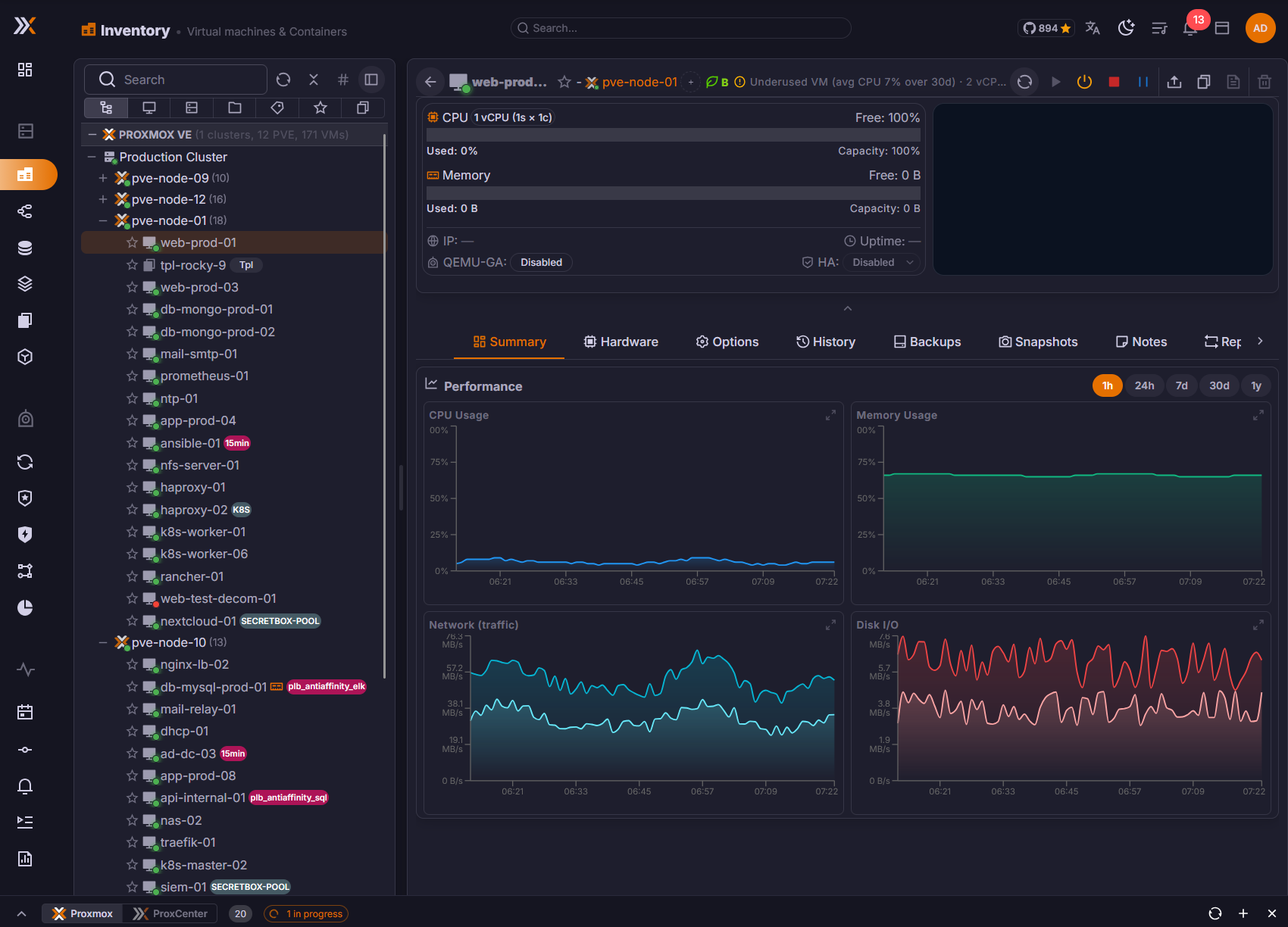
Task: Change language translate icon
Action: click(1093, 28)
